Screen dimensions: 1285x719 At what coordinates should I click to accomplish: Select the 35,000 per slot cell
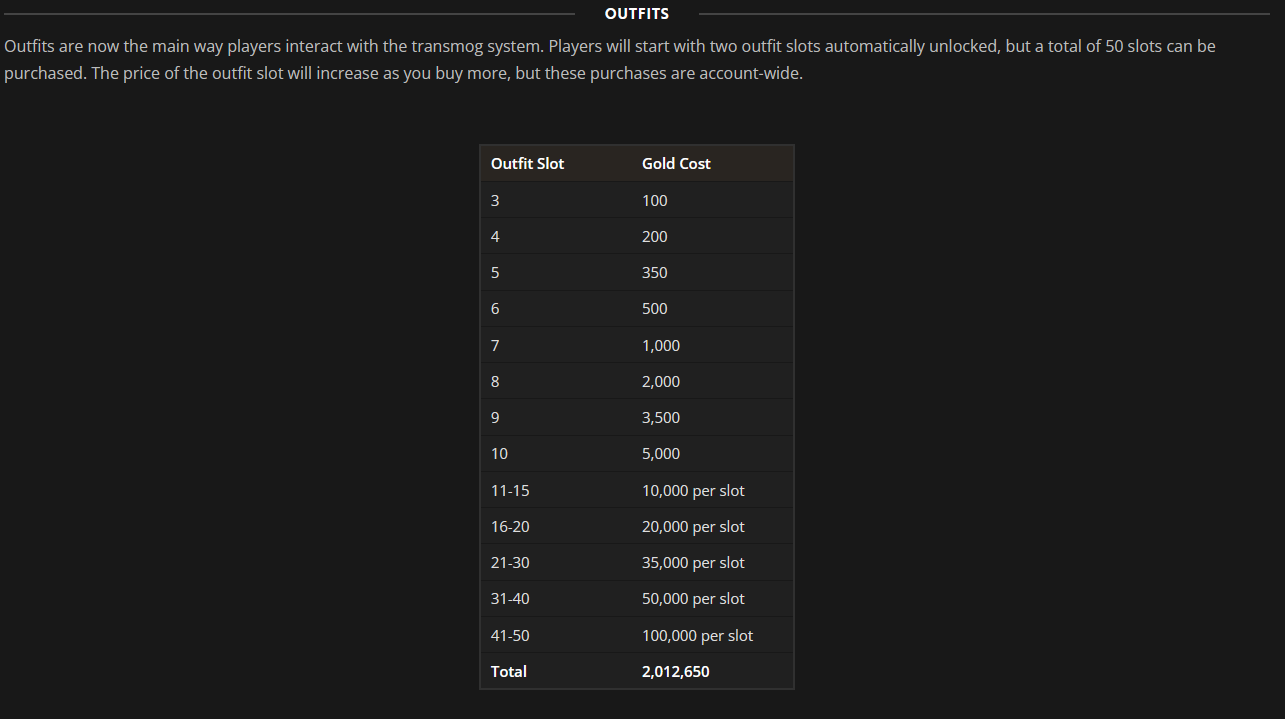pyautogui.click(x=693, y=563)
